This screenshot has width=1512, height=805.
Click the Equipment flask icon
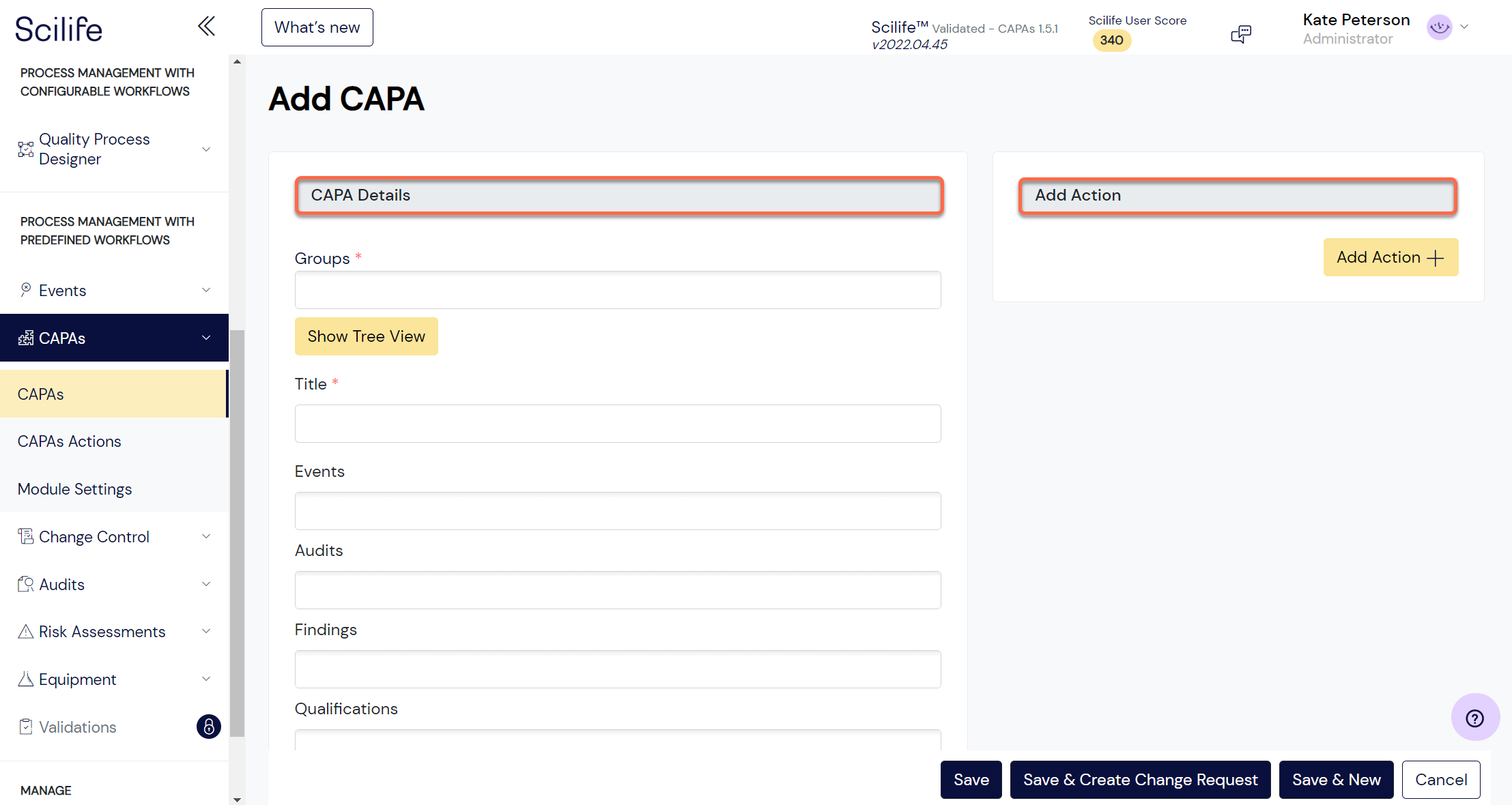click(25, 679)
